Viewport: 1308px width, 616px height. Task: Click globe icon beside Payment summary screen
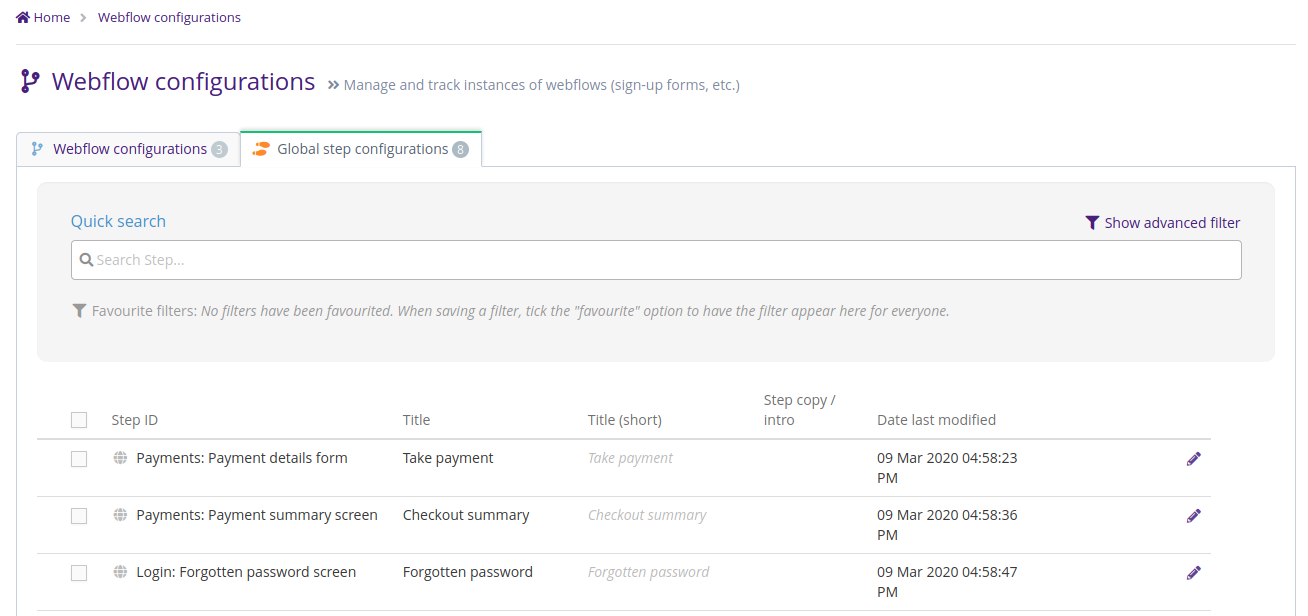pyautogui.click(x=120, y=515)
